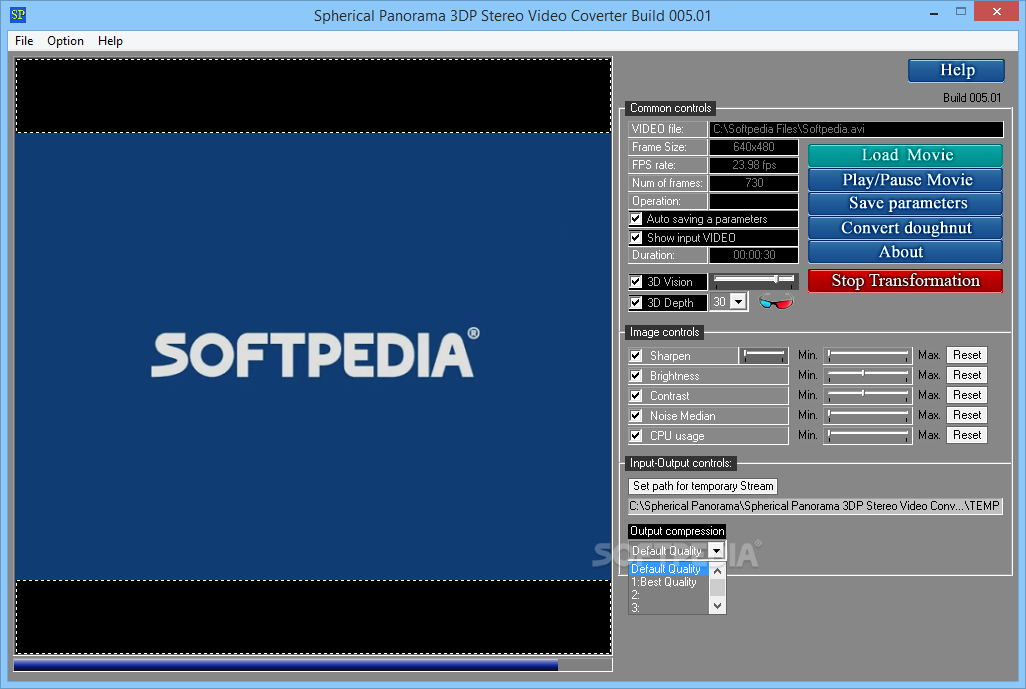The width and height of the screenshot is (1026, 689).
Task: Toggle Auto saving a parameters checkbox
Action: pos(636,219)
